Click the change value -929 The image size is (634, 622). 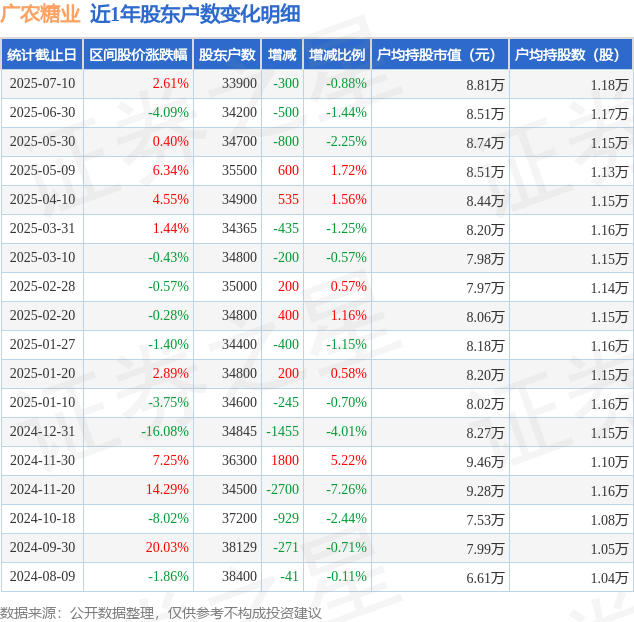pos(286,518)
